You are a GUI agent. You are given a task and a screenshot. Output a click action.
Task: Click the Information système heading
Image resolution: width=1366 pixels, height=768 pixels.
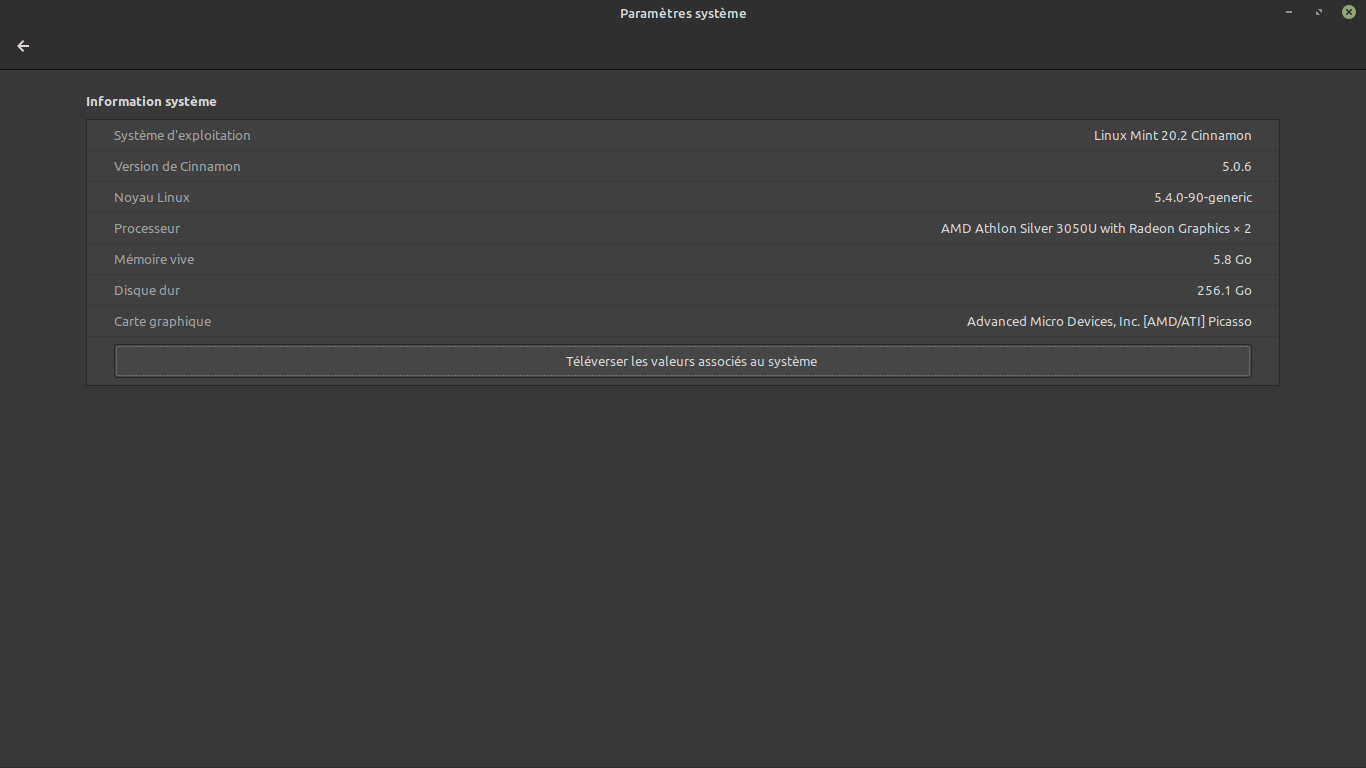(x=151, y=101)
